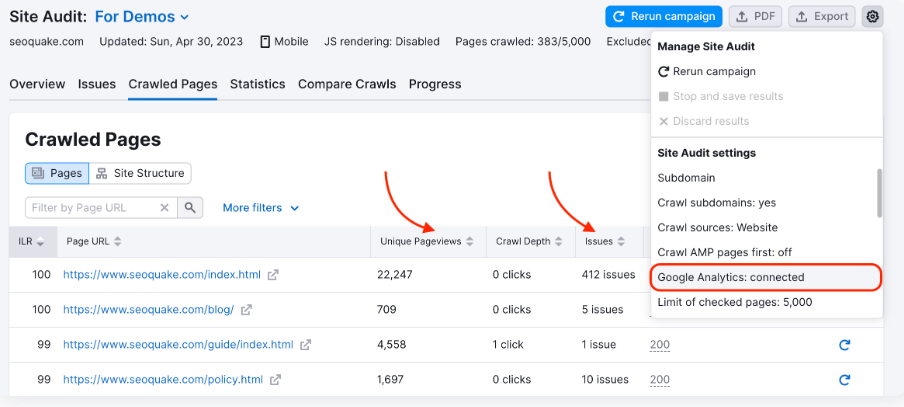Open the seoquake.com/blog/ page link
904x407 pixels.
[x=149, y=310]
